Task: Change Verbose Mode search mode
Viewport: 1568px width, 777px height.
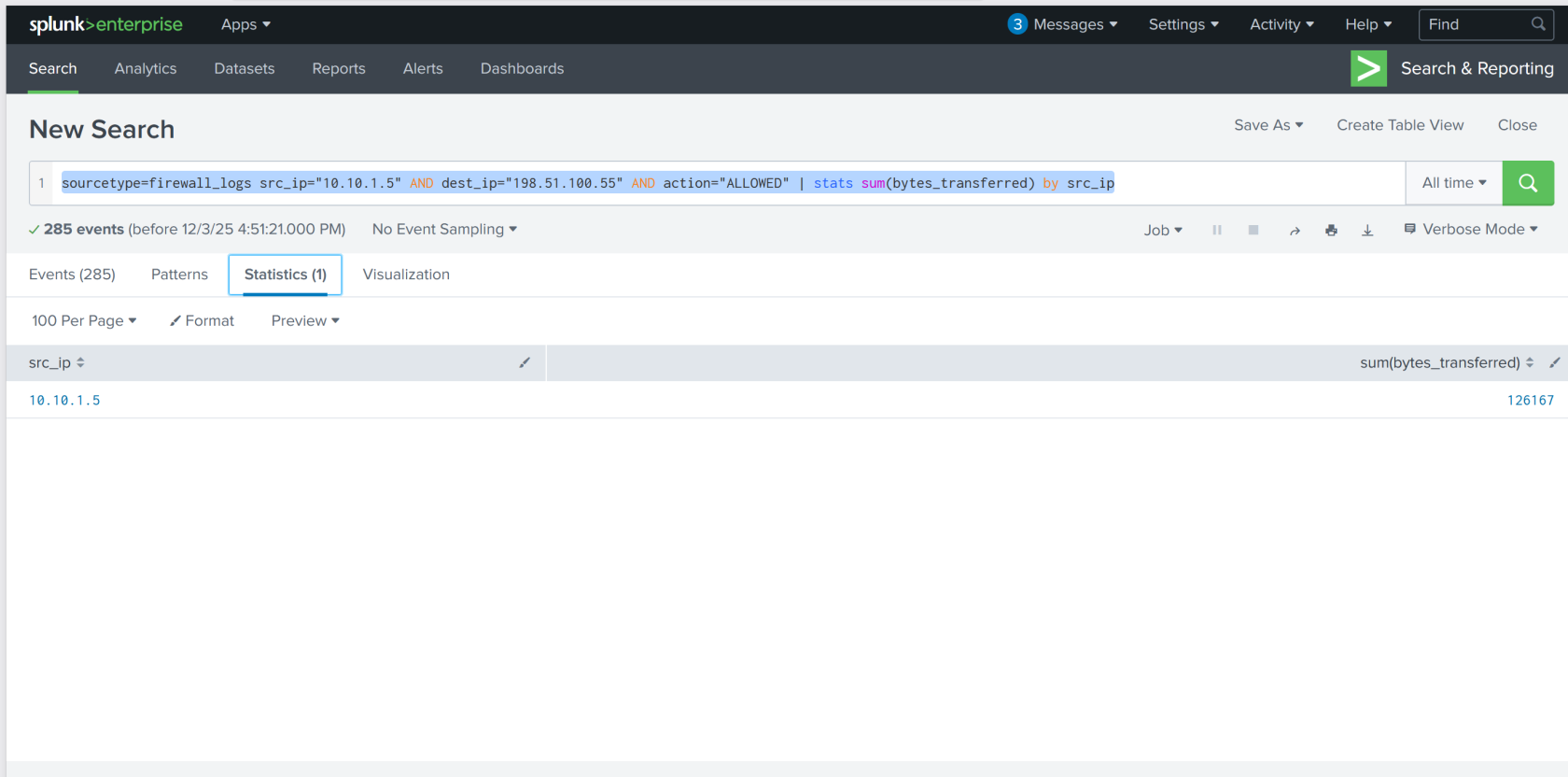Action: coord(1471,229)
